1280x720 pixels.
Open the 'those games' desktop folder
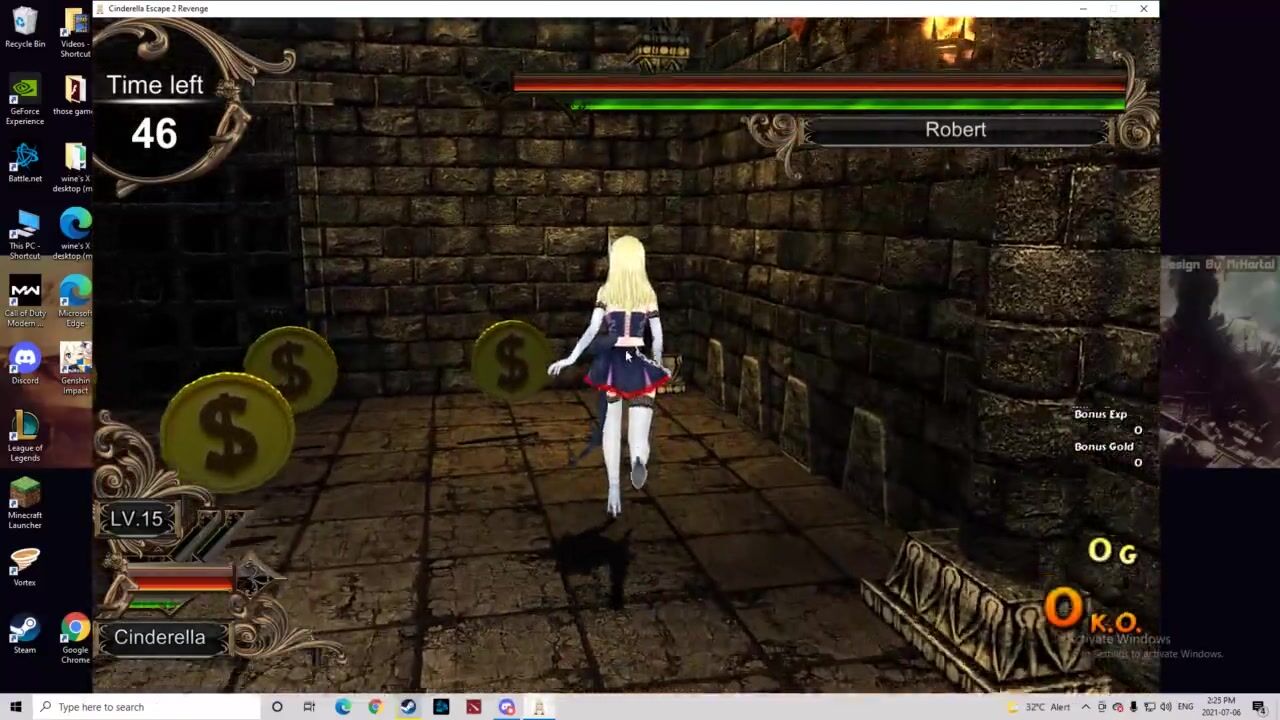(75, 95)
